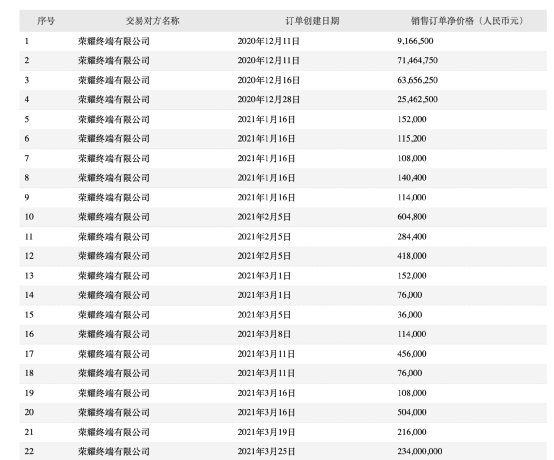Click the date 2021年3月8日
The image size is (554, 460).
pos(264,334)
